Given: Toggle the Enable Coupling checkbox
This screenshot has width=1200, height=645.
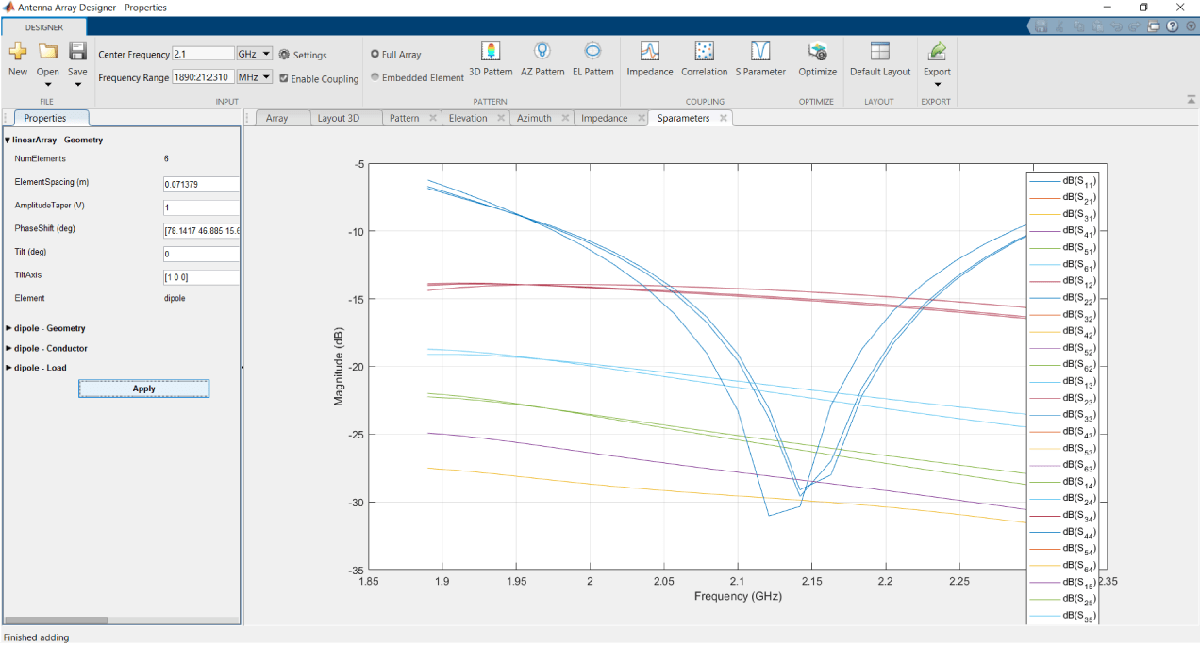Looking at the screenshot, I should click(x=284, y=78).
